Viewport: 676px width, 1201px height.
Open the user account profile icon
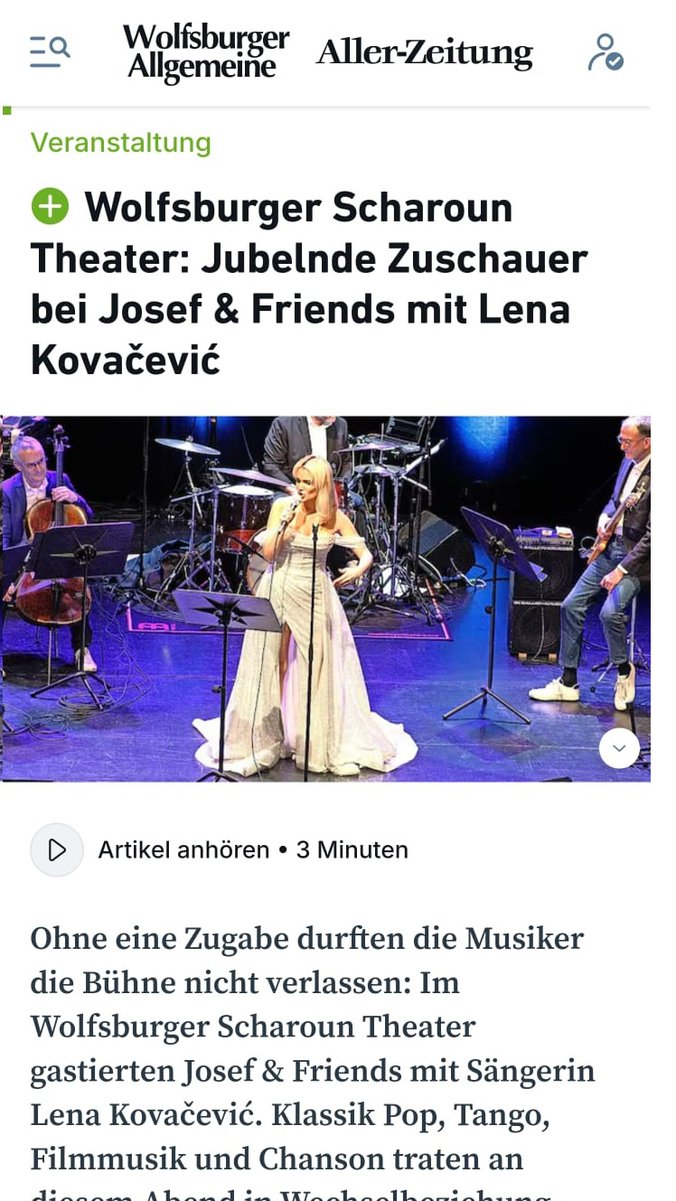[x=605, y=52]
